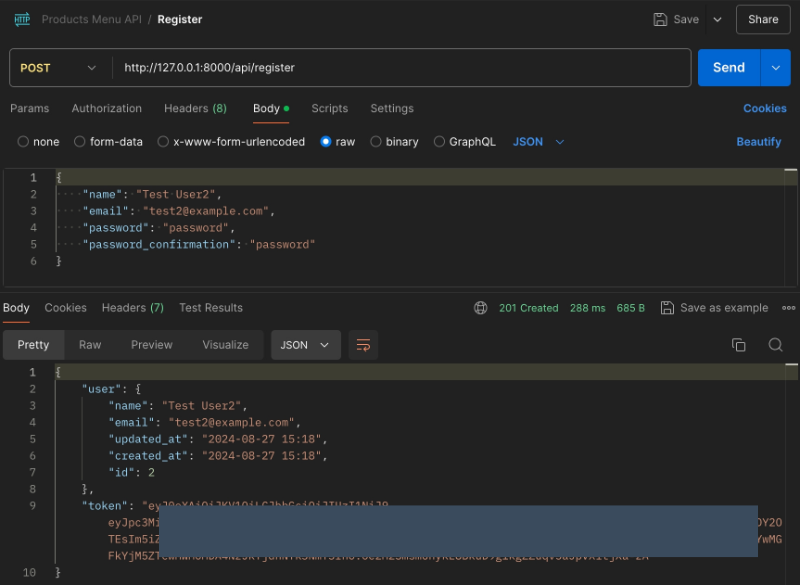The image size is (800, 585).
Task: Click the request URL input field
Action: (x=400, y=68)
